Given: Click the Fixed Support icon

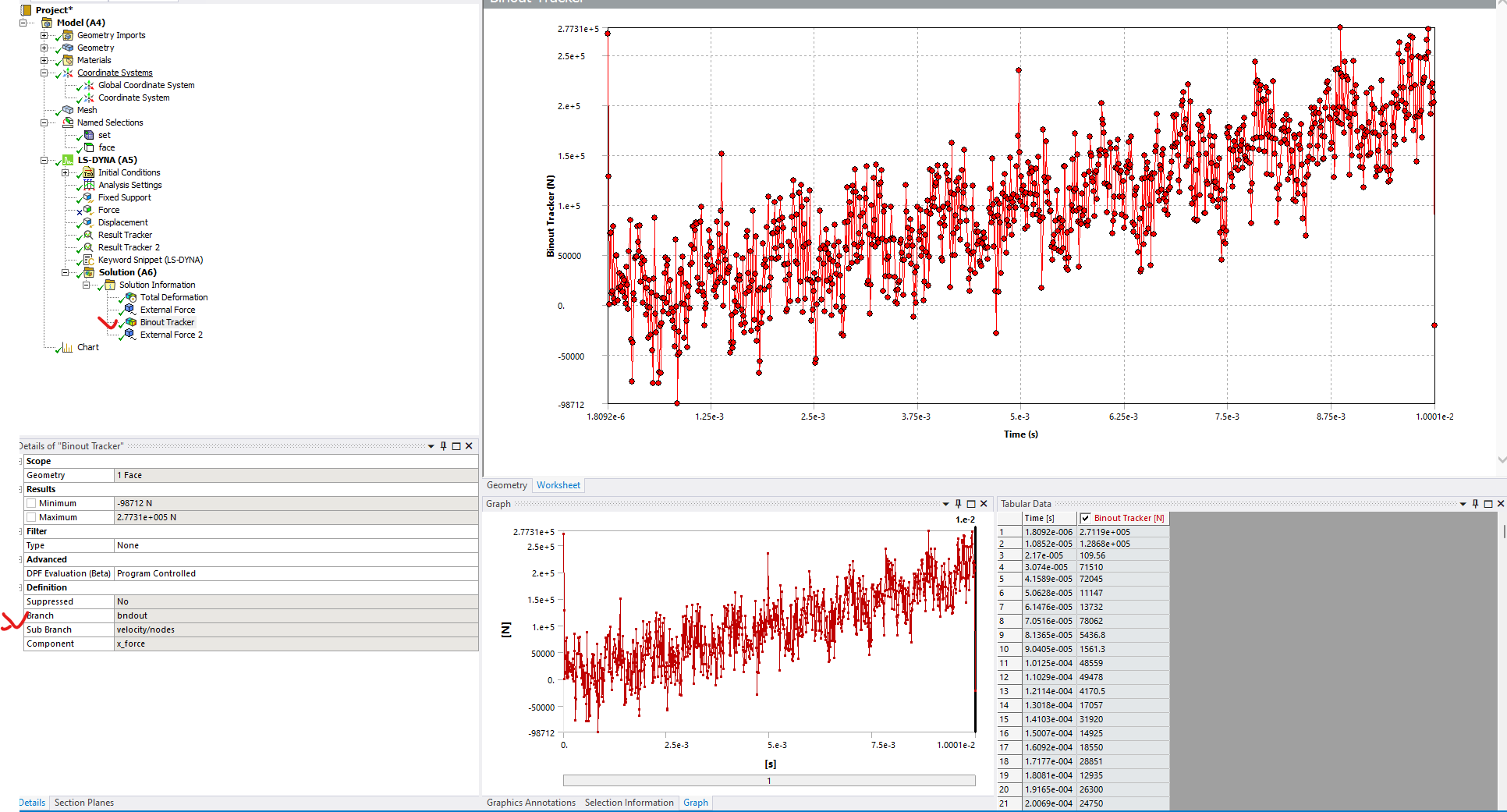Looking at the screenshot, I should 89,197.
